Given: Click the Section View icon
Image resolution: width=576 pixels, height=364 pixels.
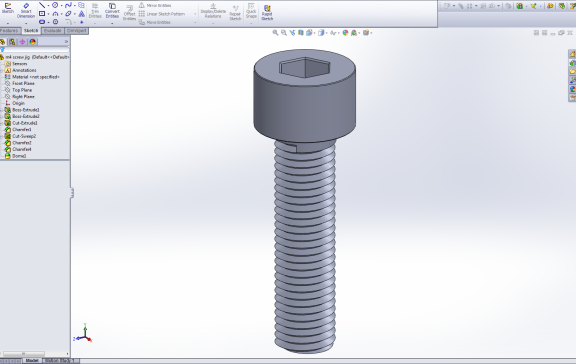Looking at the screenshot, I should click(301, 33).
